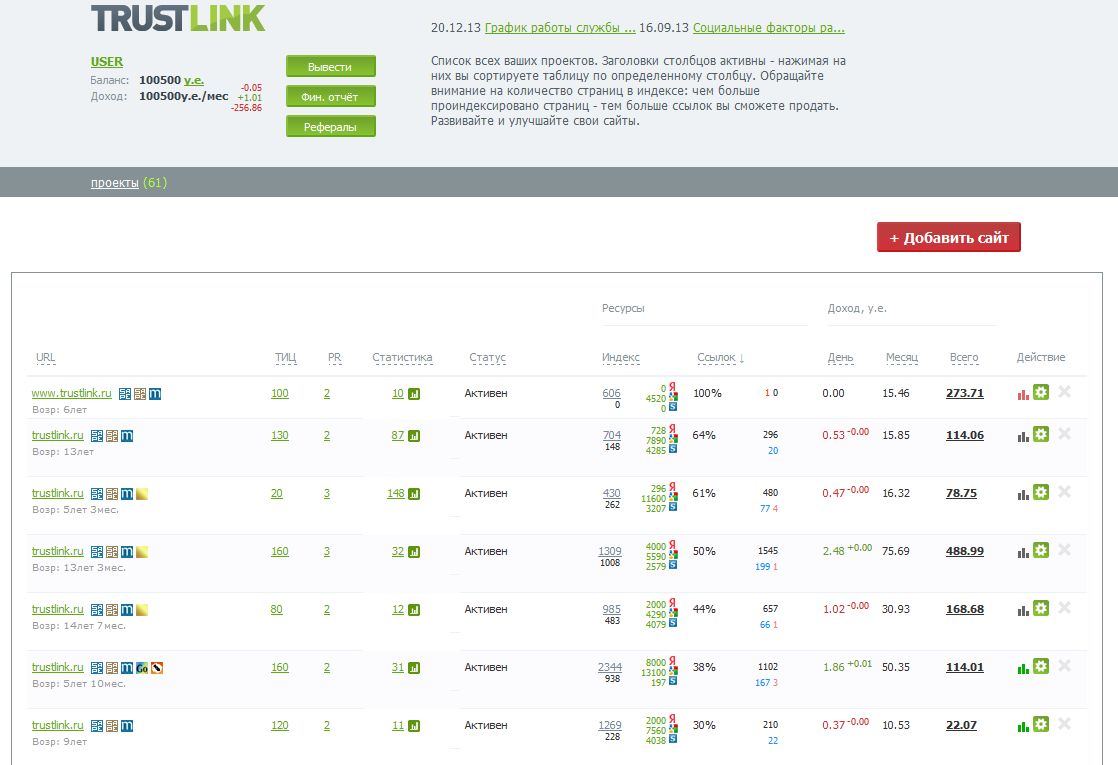This screenshot has height=765, width=1118.
Task: Sort table by Индекс column header
Action: click(x=620, y=357)
